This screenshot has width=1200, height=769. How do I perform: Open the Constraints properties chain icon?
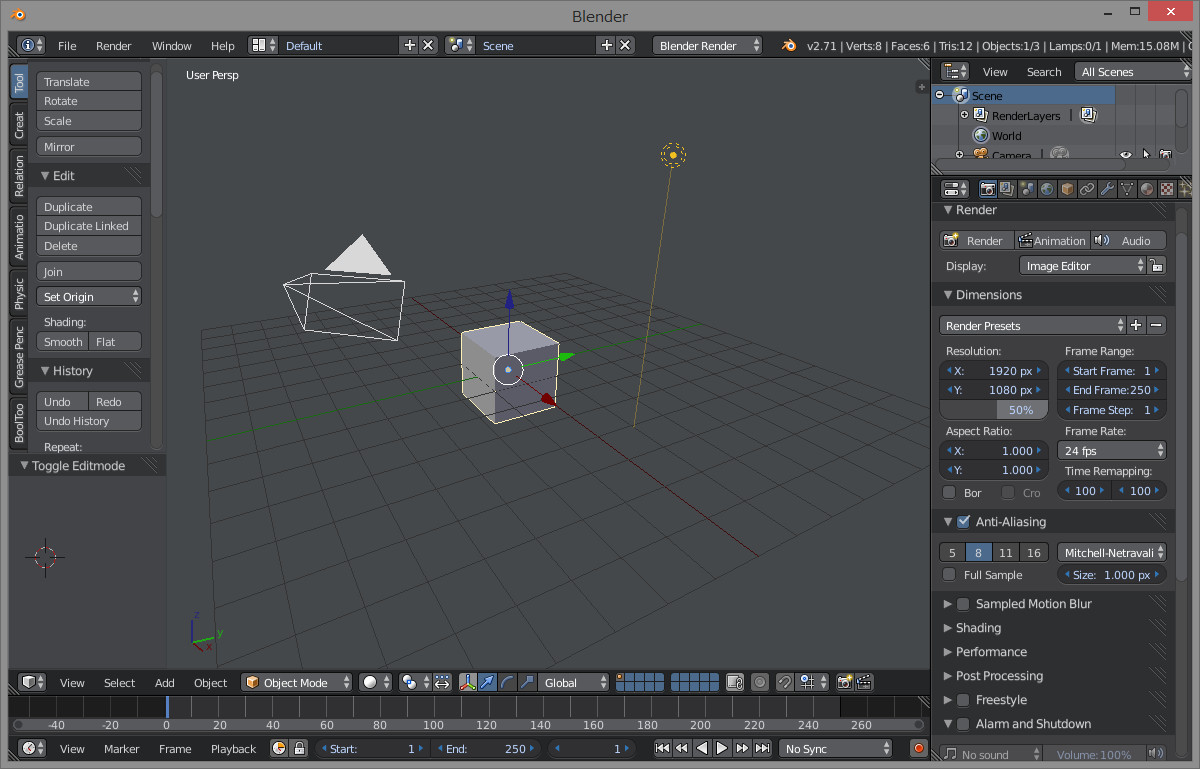[1087, 189]
